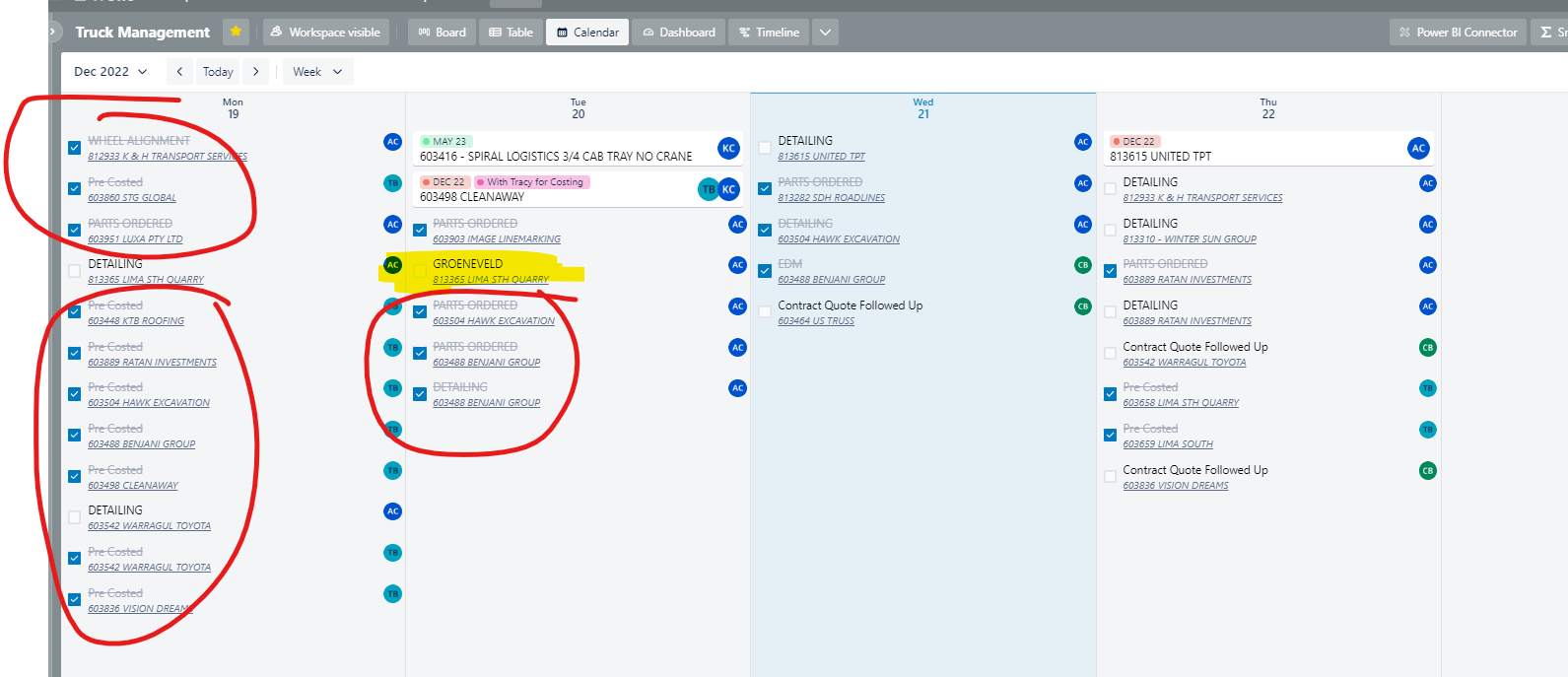Uncheck Parts Ordered 813282 SDH Roadlines checkbox
This screenshot has width=1568, height=677.
coord(765,189)
